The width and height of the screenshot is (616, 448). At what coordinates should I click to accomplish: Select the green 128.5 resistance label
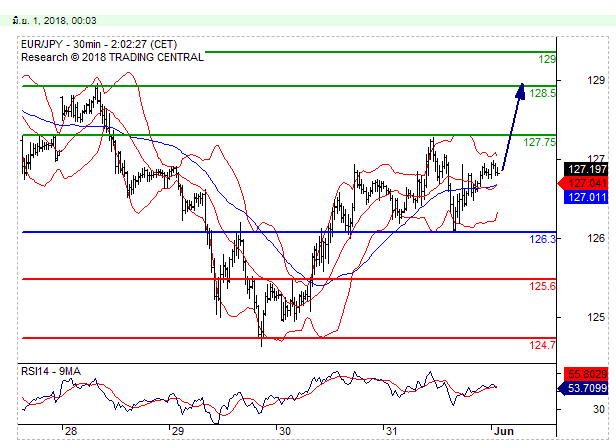pyautogui.click(x=543, y=93)
